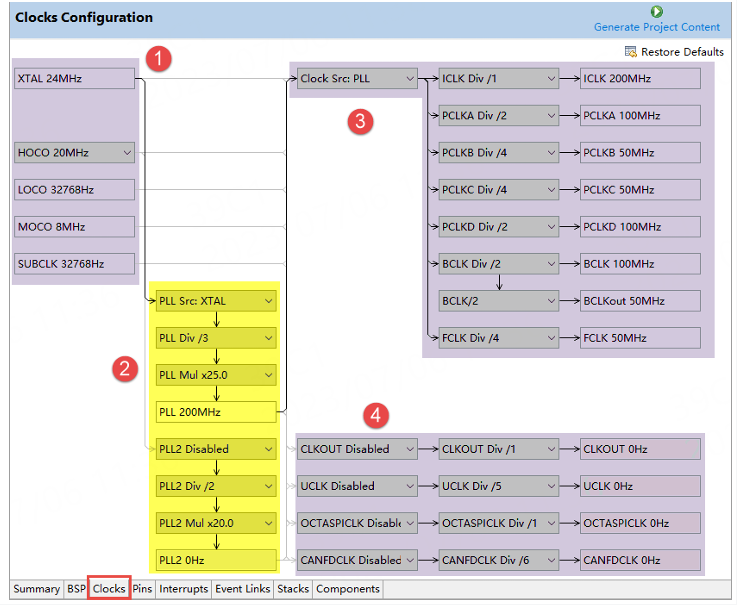Click the LOCO 32768Hz box
Viewport: 737px width, 605px height.
click(74, 190)
